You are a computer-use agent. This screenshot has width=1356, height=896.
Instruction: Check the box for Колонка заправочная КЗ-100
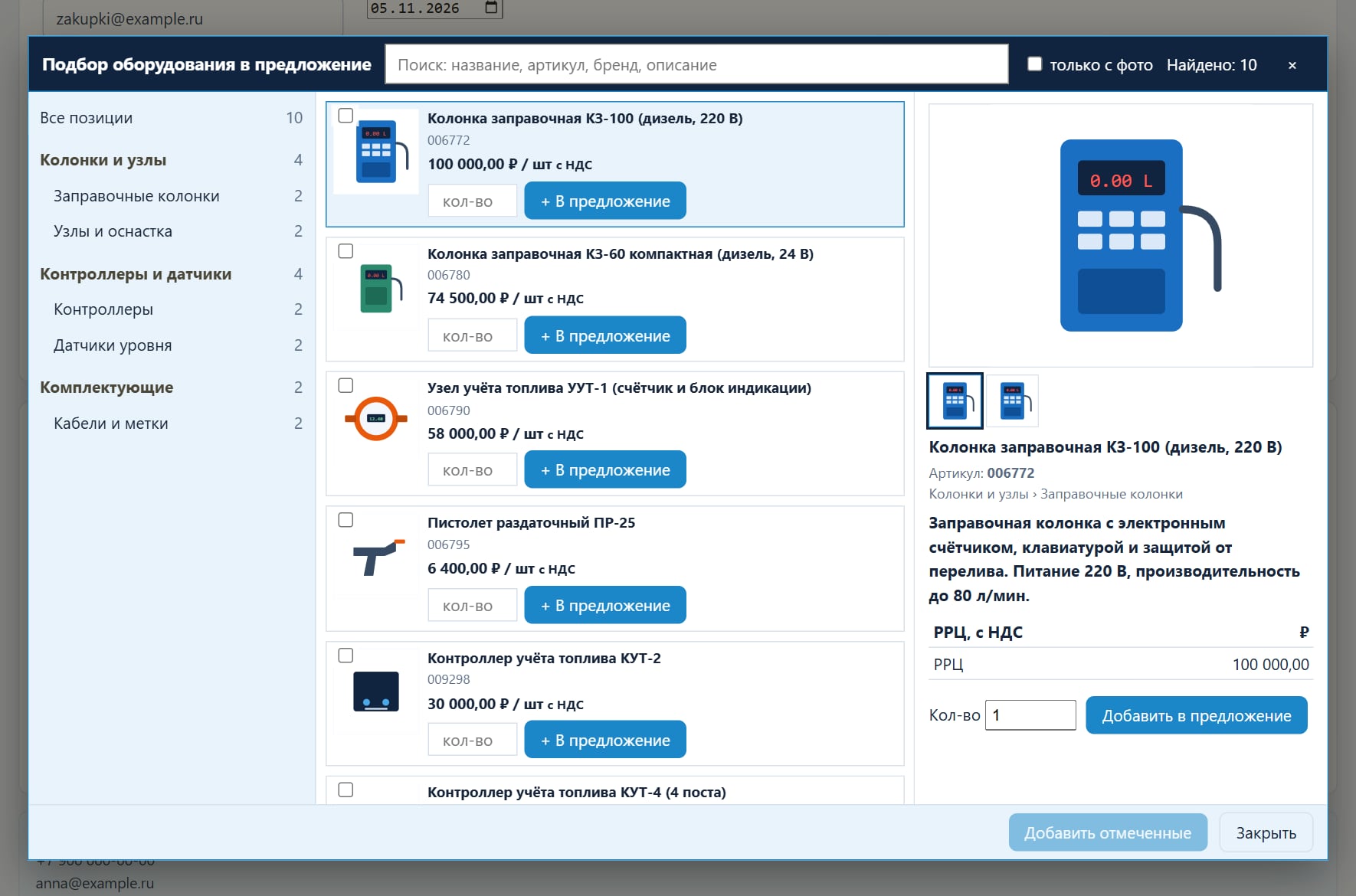[346, 116]
